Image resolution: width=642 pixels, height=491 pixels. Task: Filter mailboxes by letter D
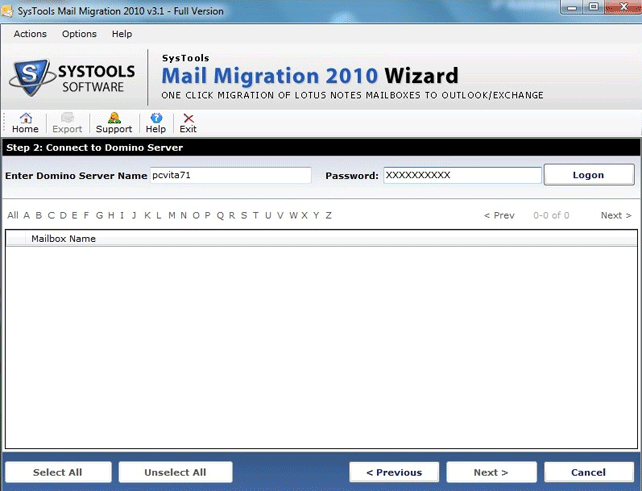[x=63, y=215]
